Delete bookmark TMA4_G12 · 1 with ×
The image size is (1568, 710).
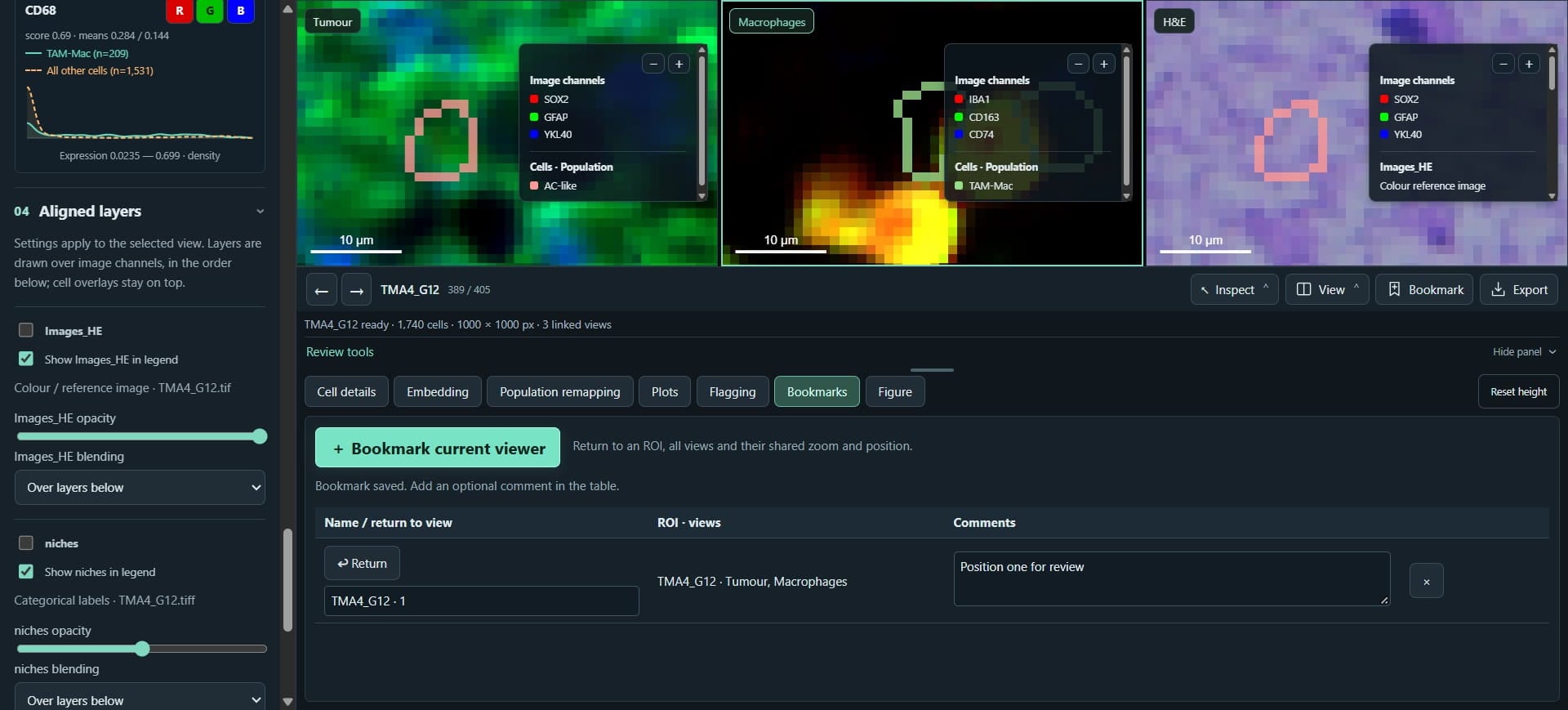pos(1426,582)
